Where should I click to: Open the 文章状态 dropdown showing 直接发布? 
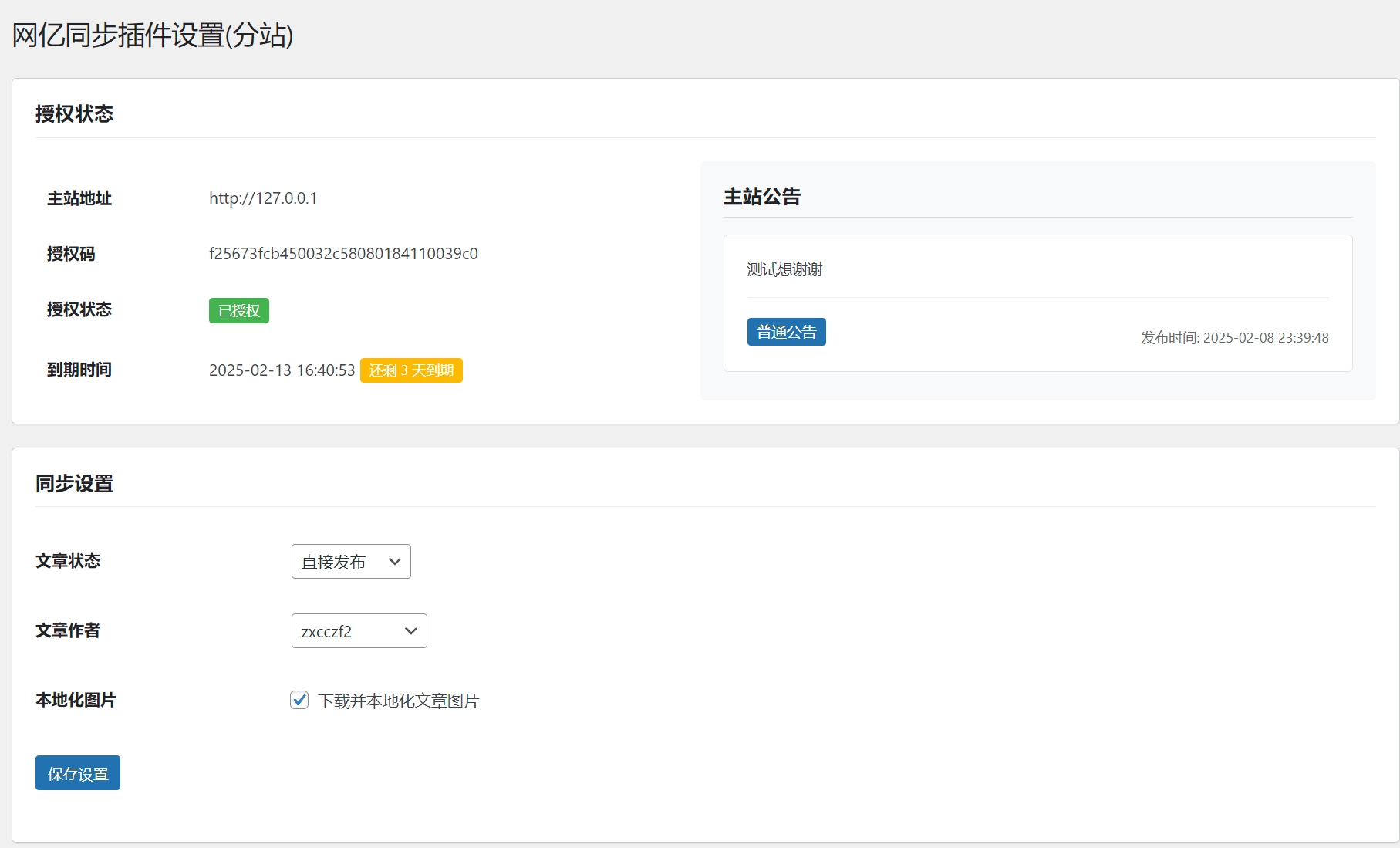351,562
